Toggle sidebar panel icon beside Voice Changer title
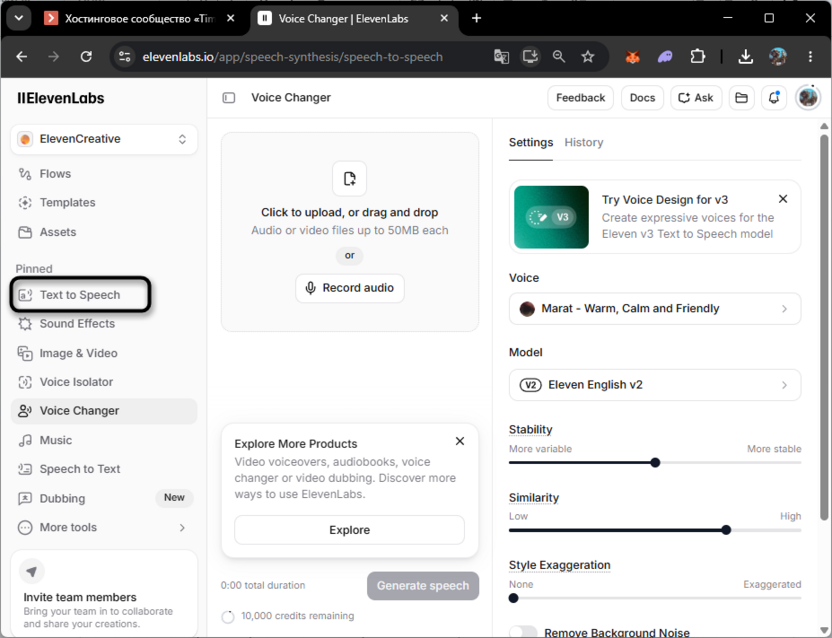The image size is (832, 638). coord(229,98)
